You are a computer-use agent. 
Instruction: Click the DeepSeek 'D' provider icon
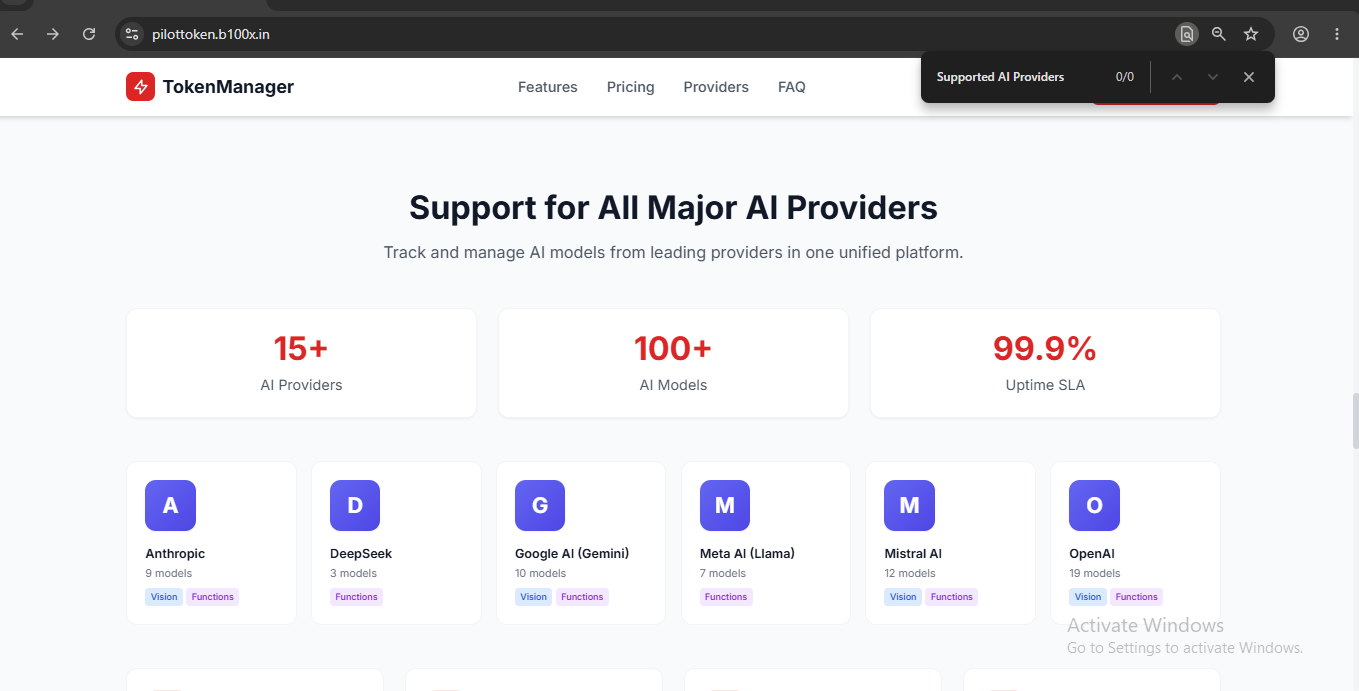pyautogui.click(x=355, y=505)
